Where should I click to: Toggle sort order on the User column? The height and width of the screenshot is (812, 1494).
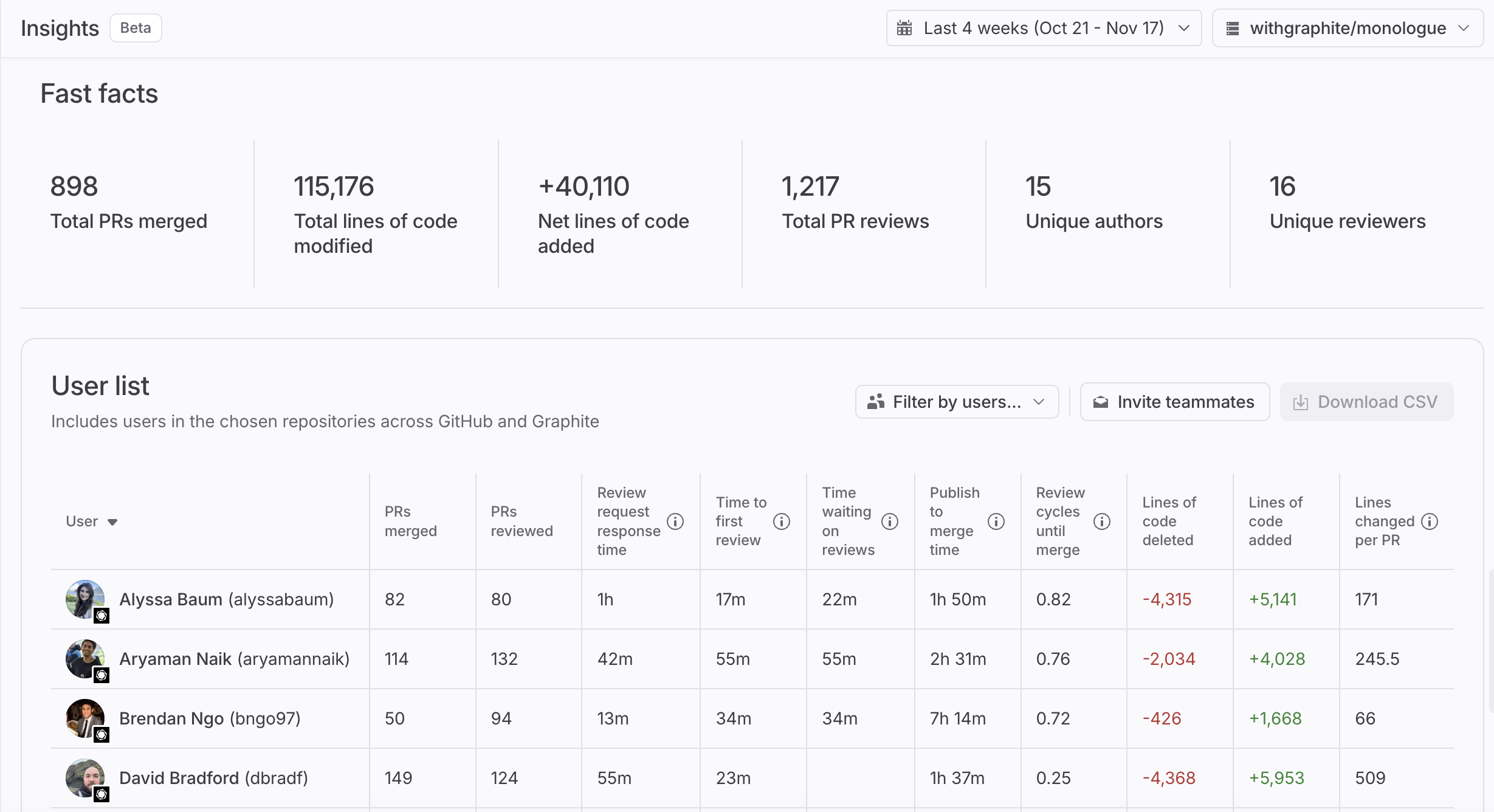pyautogui.click(x=92, y=521)
